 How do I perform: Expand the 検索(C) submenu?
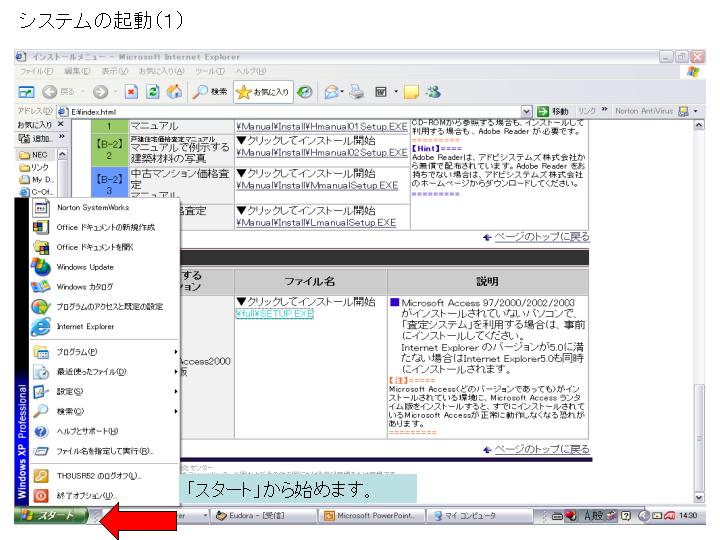(104, 411)
